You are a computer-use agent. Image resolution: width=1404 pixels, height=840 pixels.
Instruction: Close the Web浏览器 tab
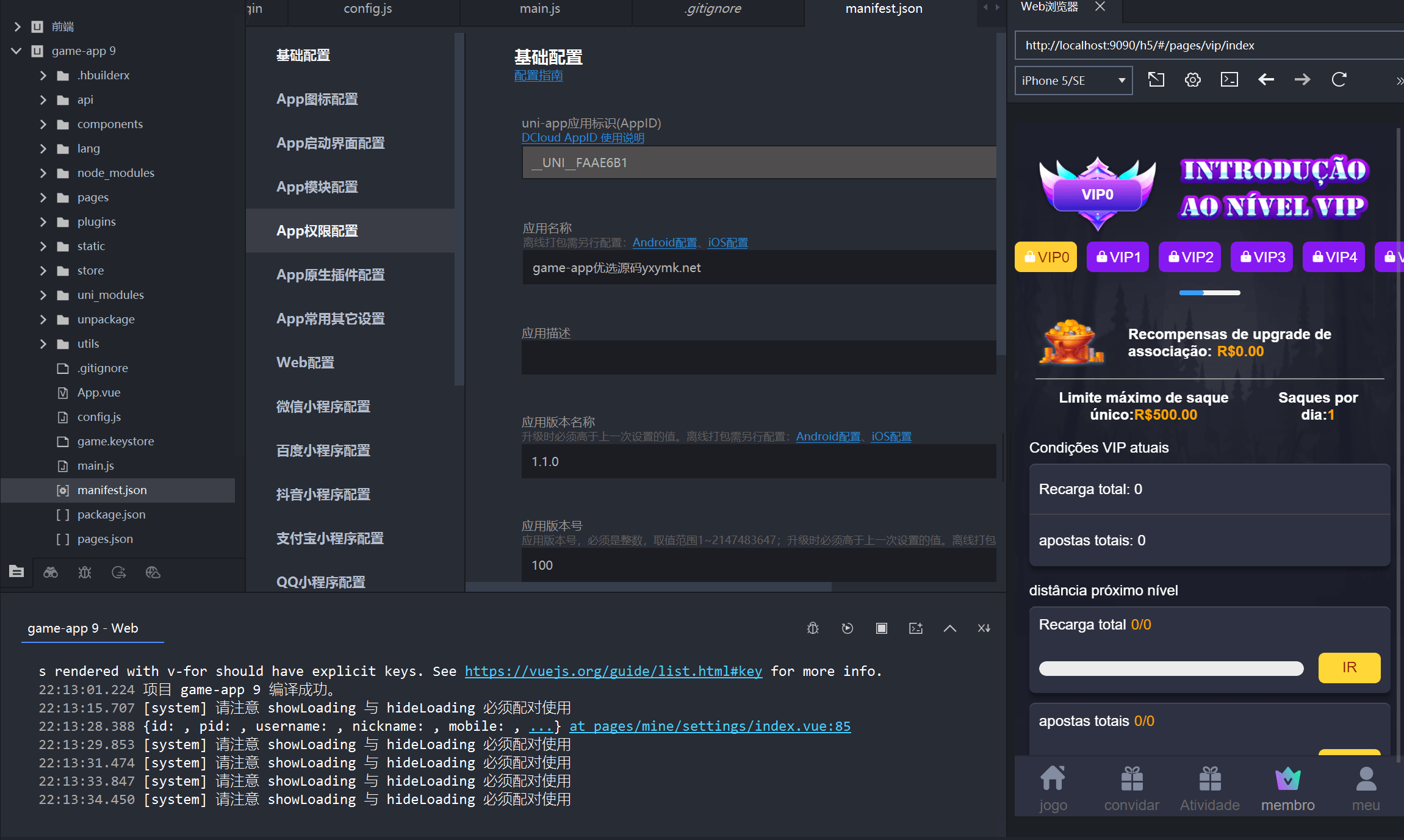pyautogui.click(x=1100, y=7)
